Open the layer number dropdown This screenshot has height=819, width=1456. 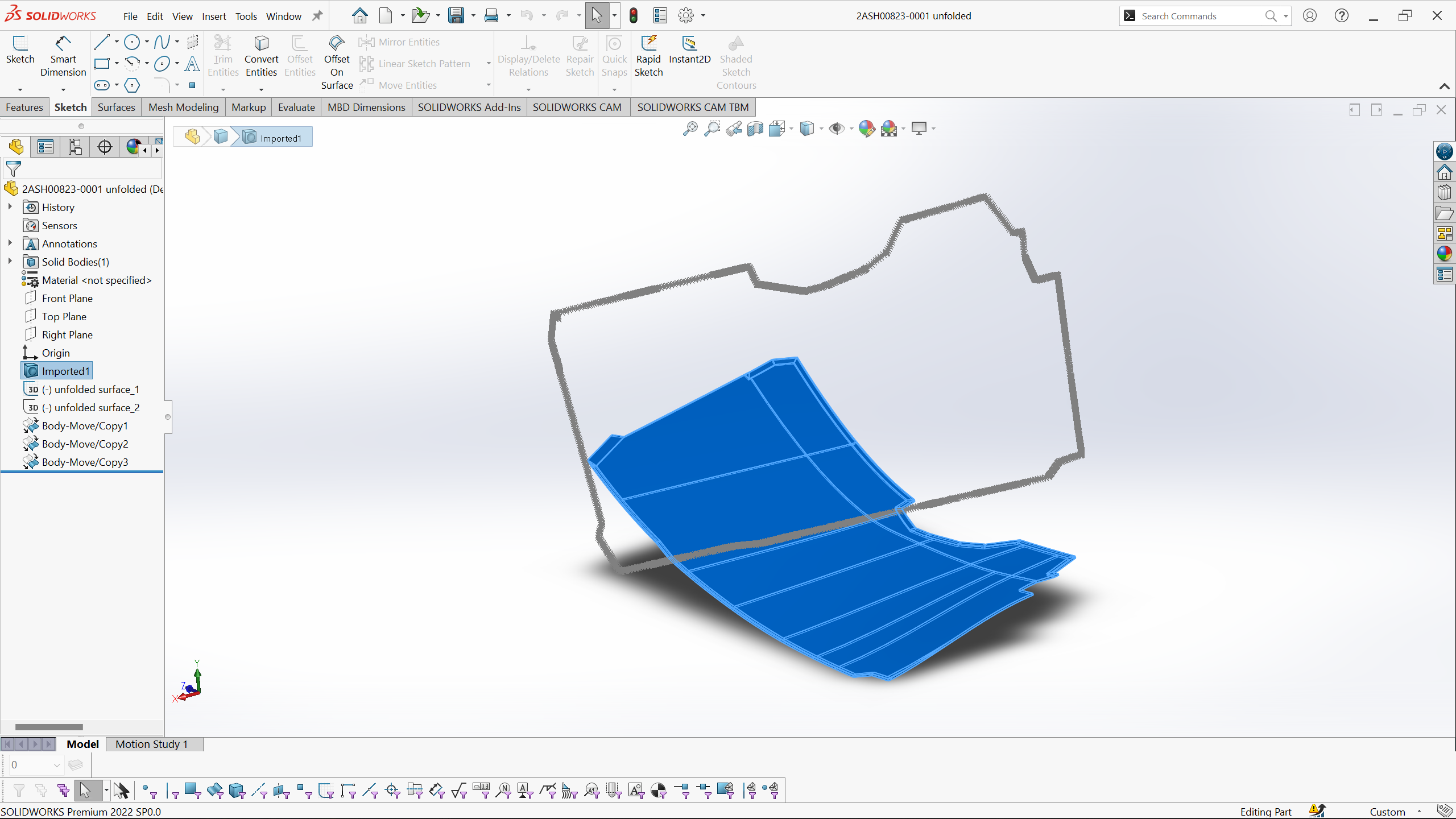[x=56, y=765]
